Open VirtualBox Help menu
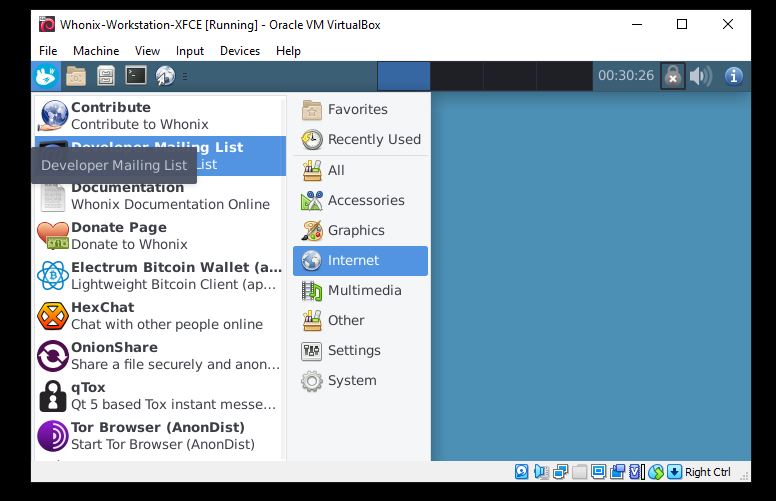 (288, 51)
